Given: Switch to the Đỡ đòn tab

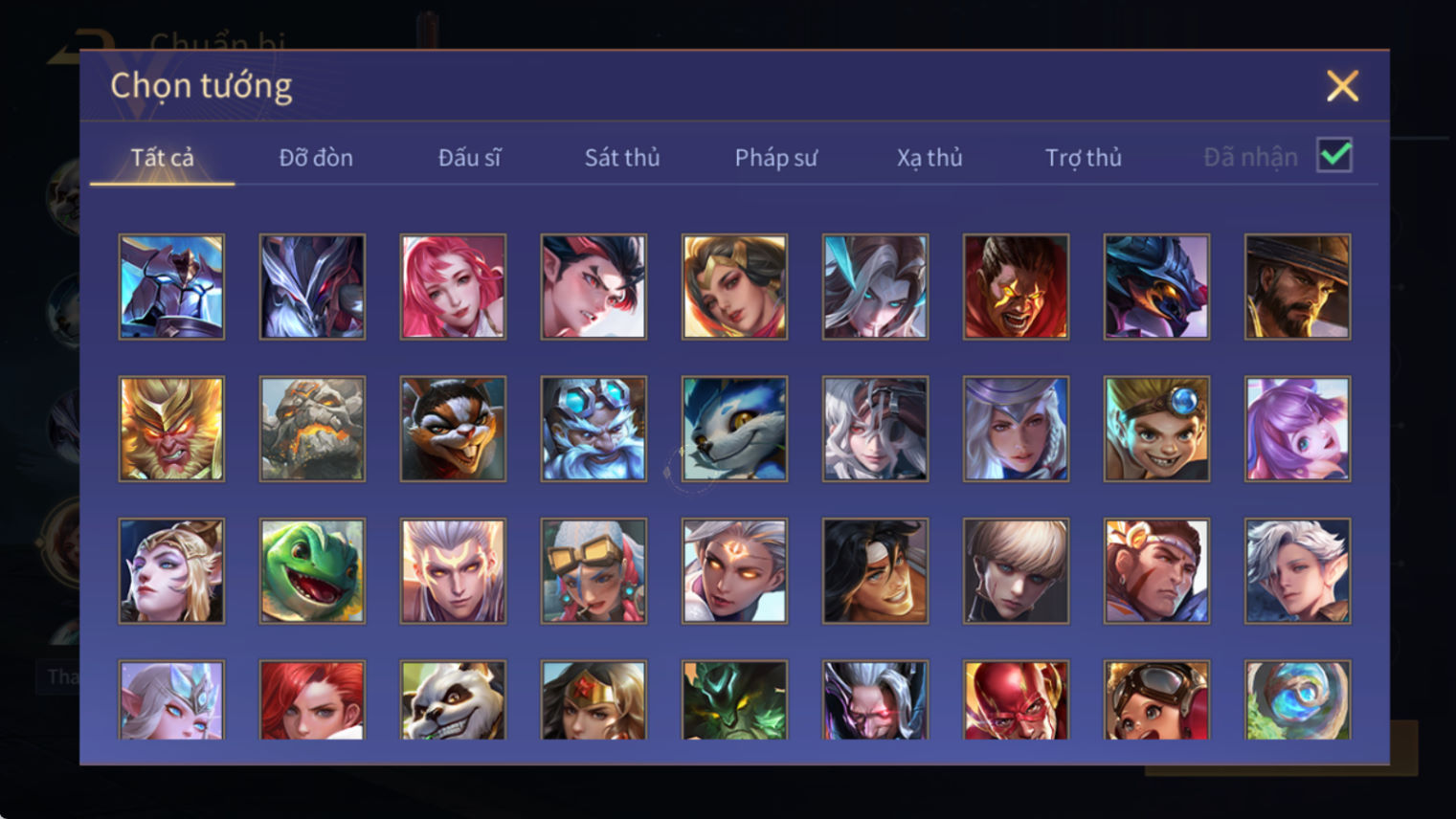Looking at the screenshot, I should point(316,158).
